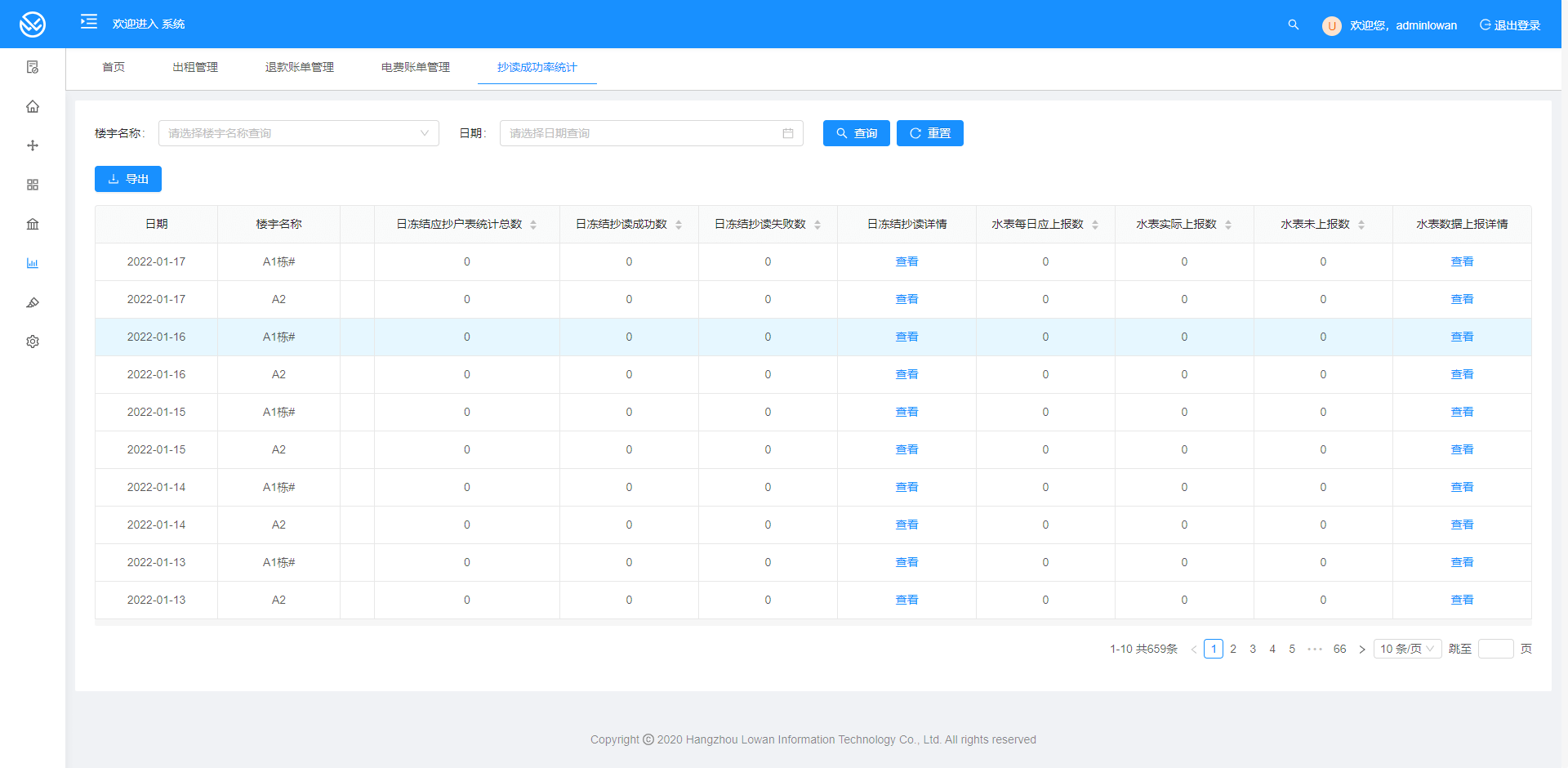Collapse the sidebar with the menu toggle icon
This screenshot has width=1568, height=768.
89,22
